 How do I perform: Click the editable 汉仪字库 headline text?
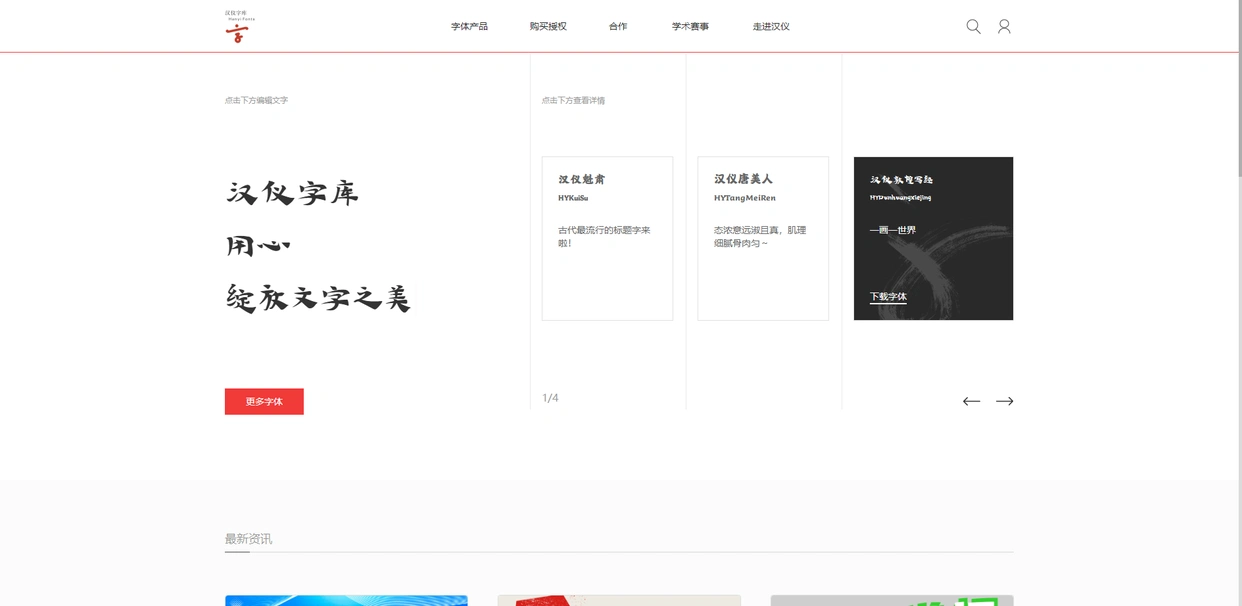pos(292,192)
